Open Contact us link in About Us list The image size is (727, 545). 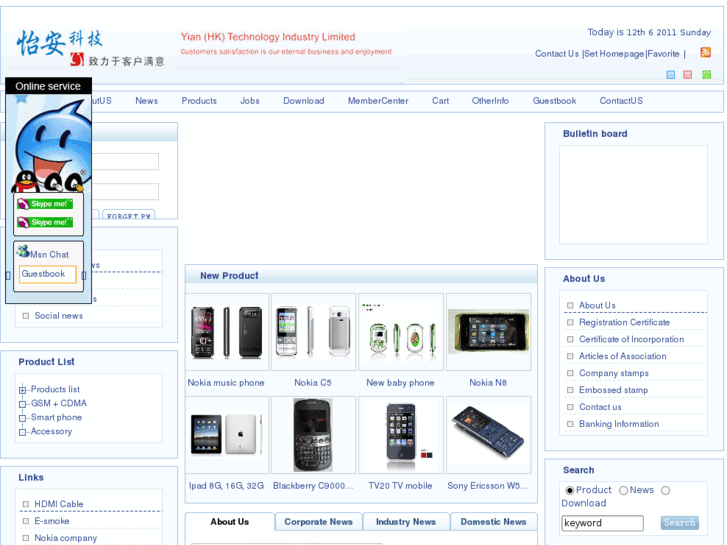tap(600, 407)
